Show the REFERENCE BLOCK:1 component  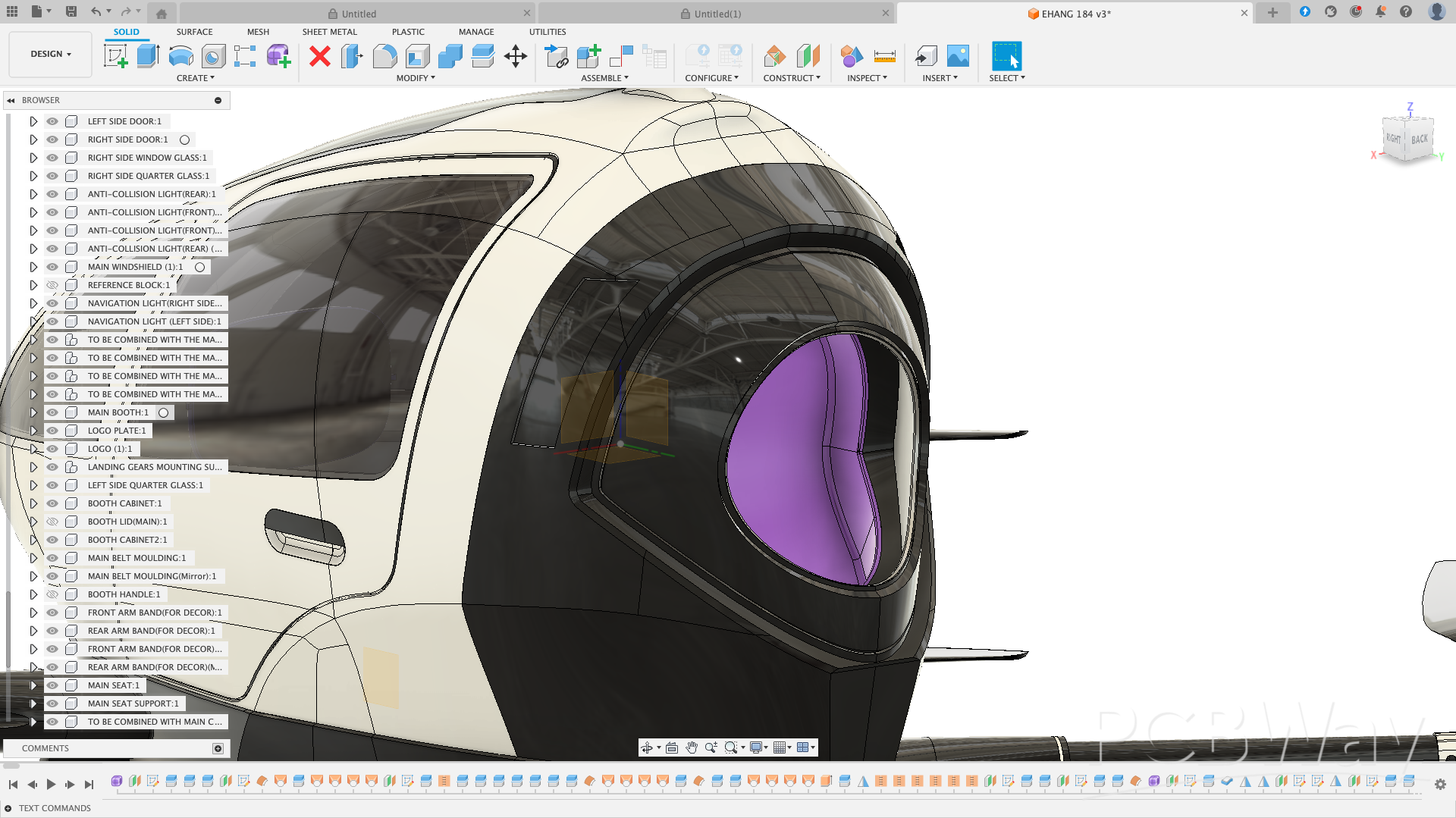pos(52,285)
